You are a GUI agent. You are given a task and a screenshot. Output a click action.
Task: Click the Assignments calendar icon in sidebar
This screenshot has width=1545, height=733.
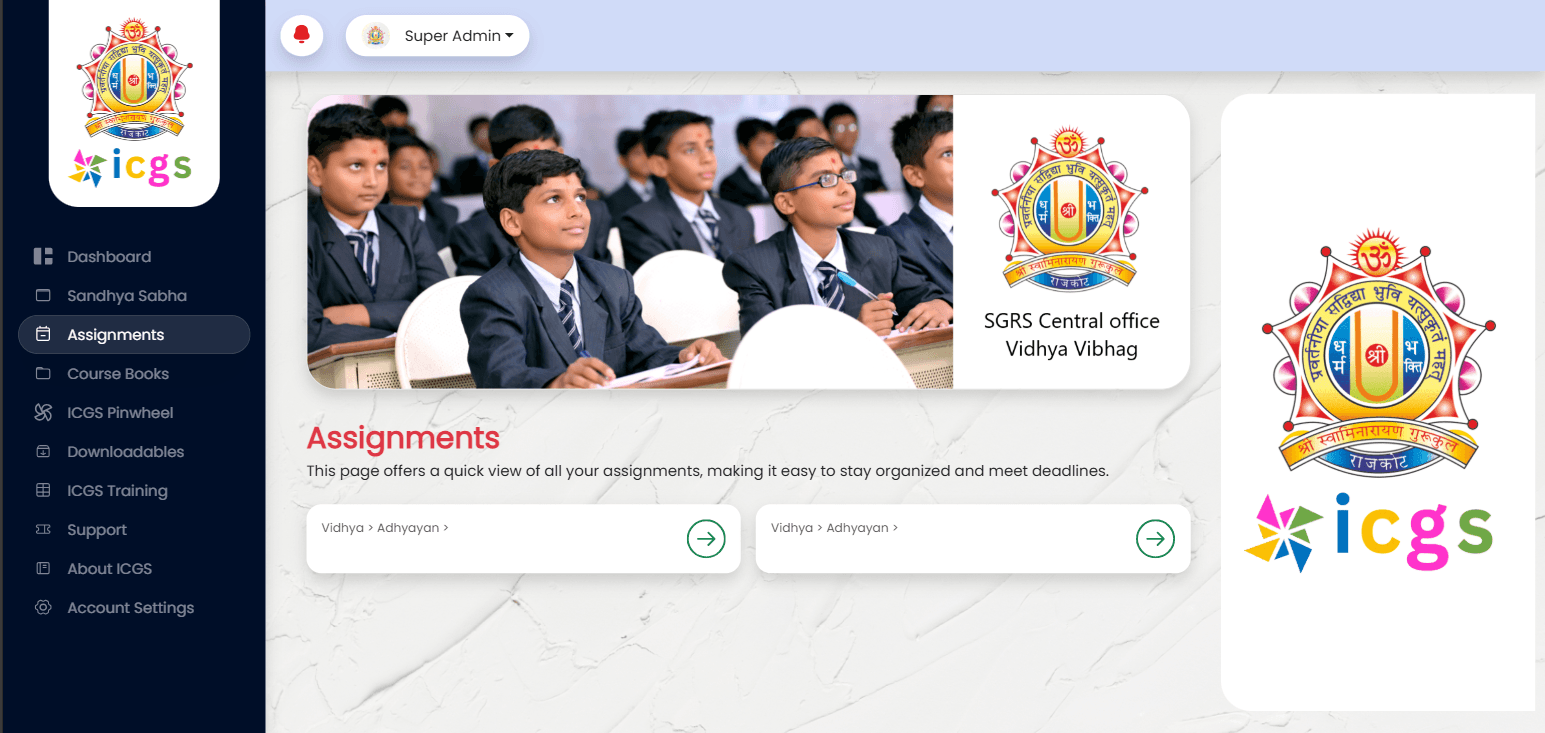tap(43, 335)
